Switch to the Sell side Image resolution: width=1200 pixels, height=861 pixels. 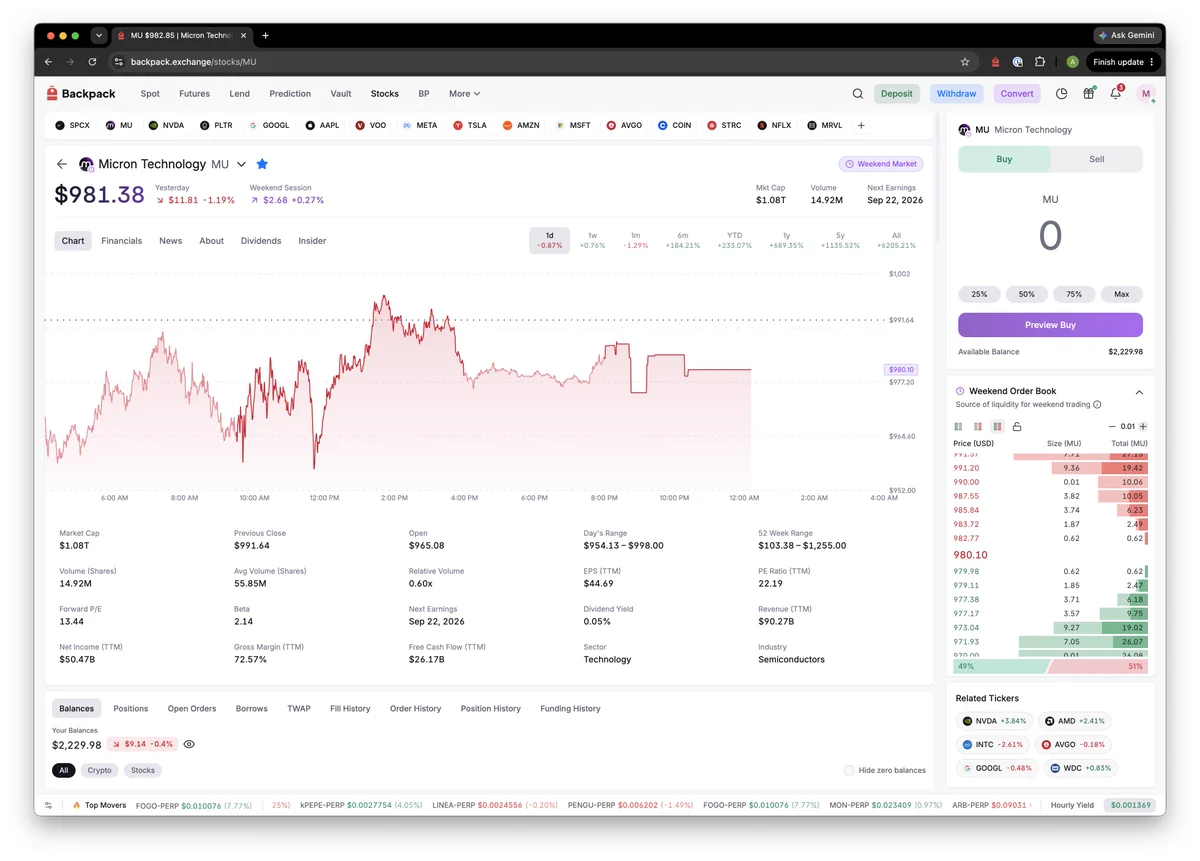tap(1097, 159)
